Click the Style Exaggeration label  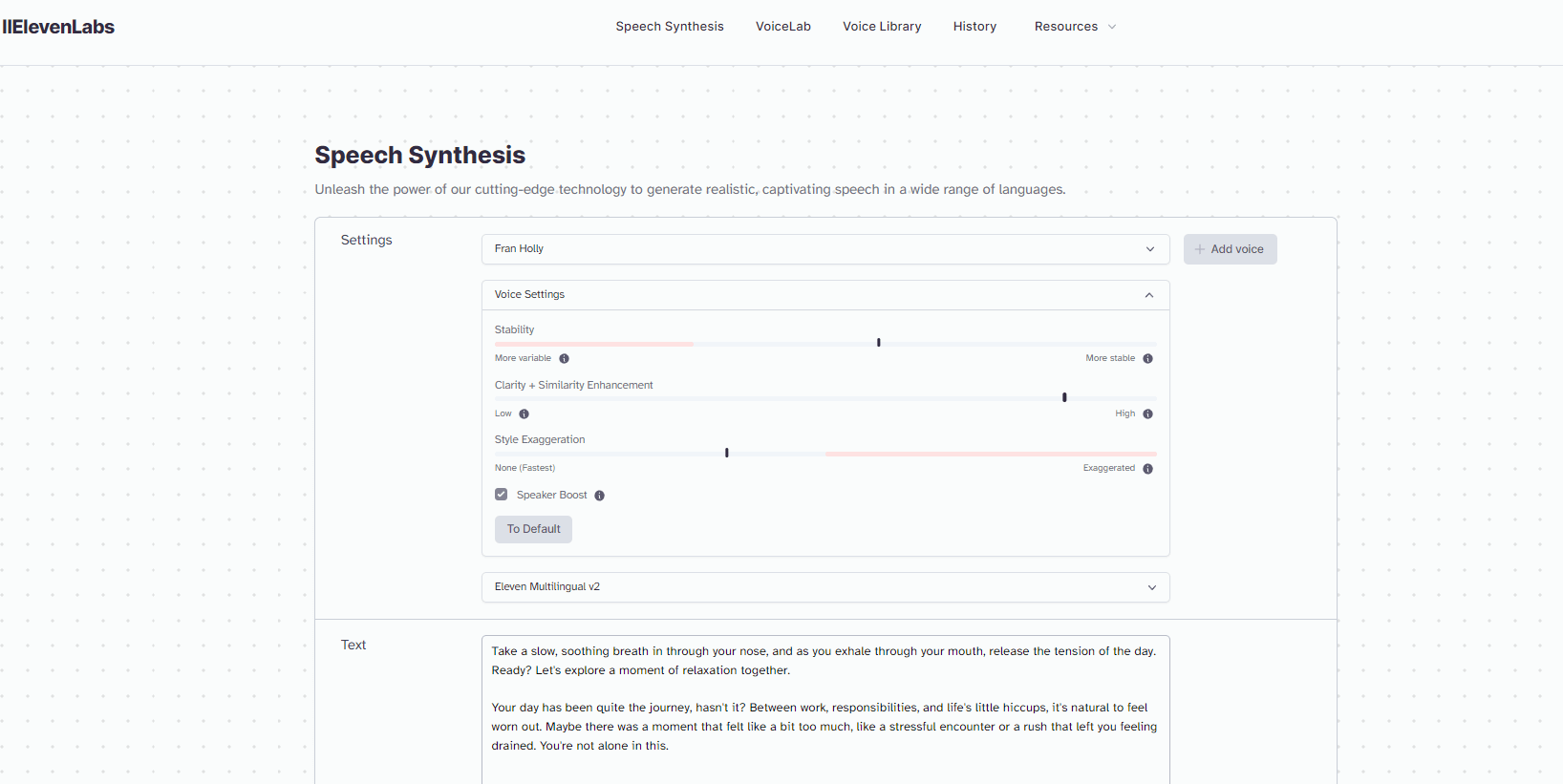(540, 440)
